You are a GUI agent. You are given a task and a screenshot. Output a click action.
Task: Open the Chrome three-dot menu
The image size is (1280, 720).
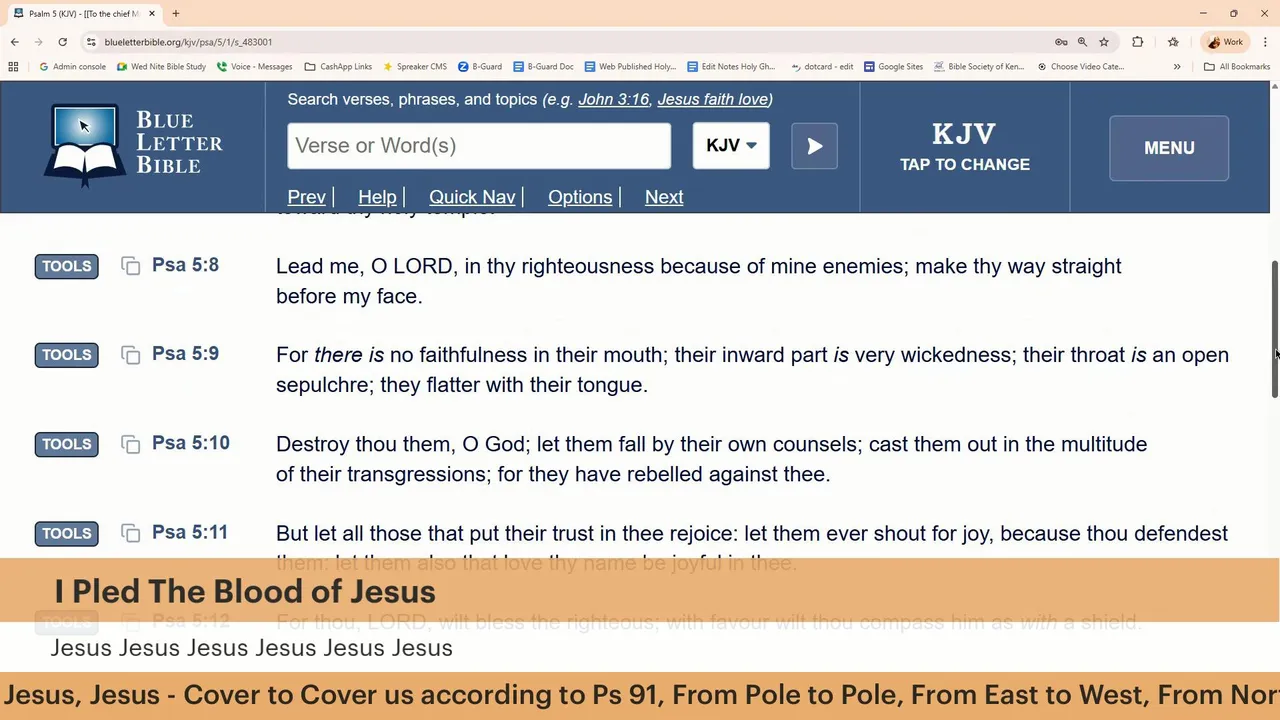coord(1265,42)
